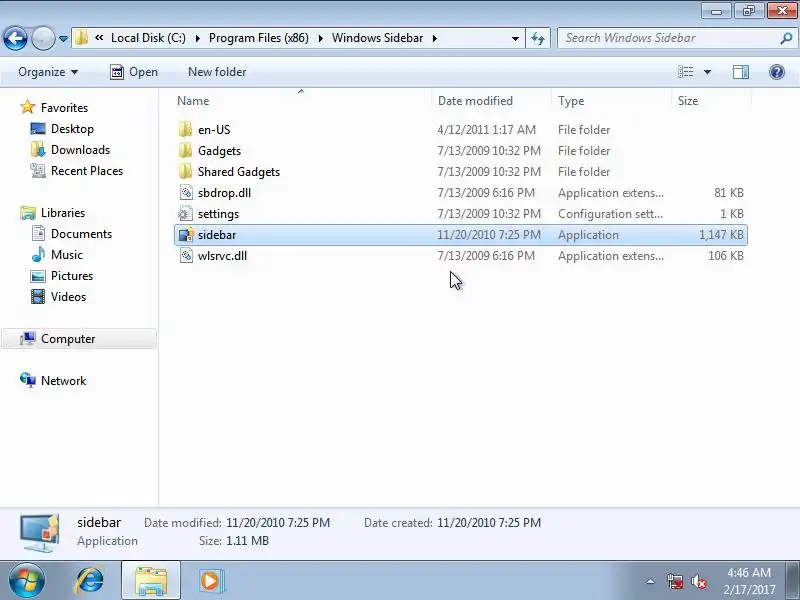This screenshot has height=600, width=800.
Task: Click Configuration sett... type of settings
Action: pos(611,214)
